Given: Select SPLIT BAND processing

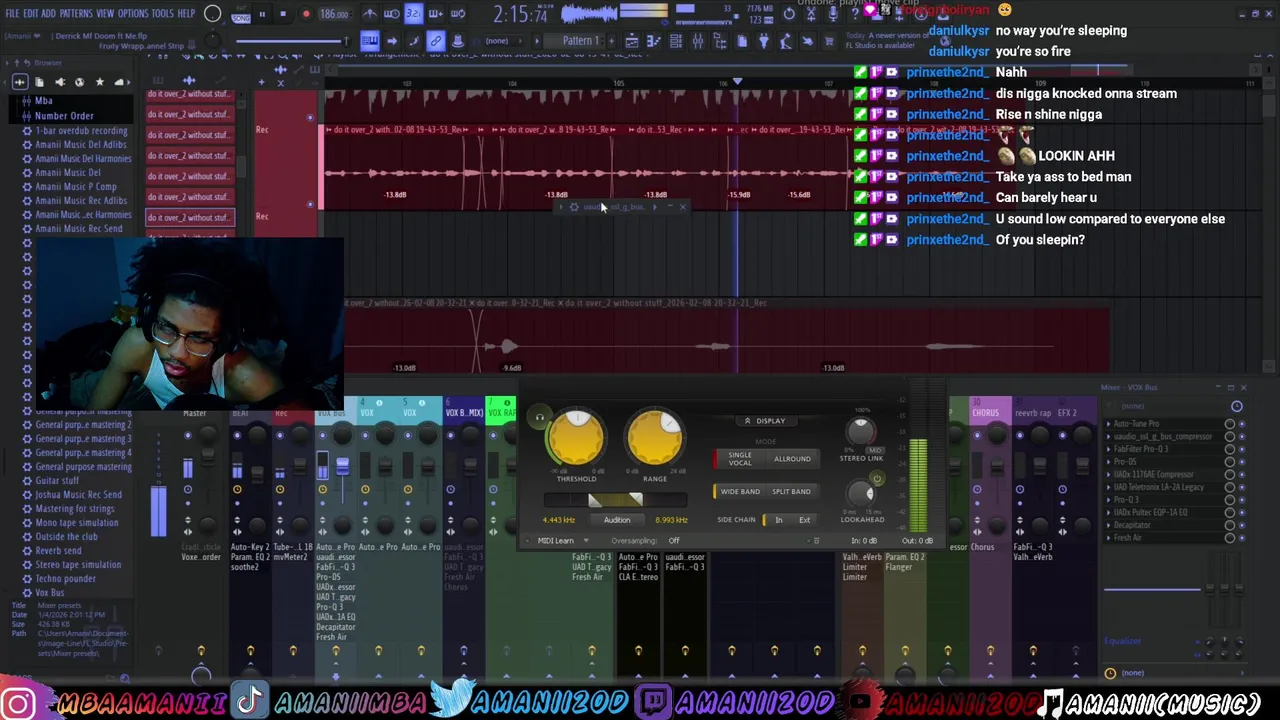Looking at the screenshot, I should 791,491.
